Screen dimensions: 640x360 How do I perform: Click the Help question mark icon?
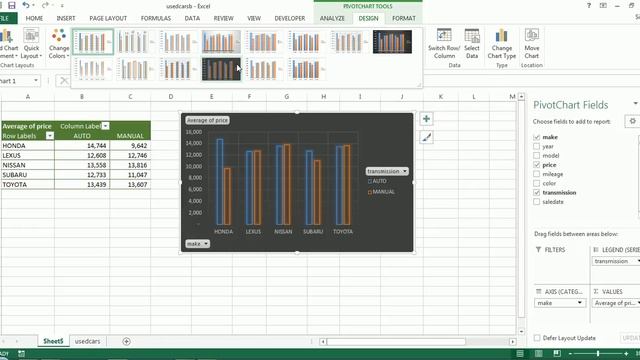(x=589, y=6)
